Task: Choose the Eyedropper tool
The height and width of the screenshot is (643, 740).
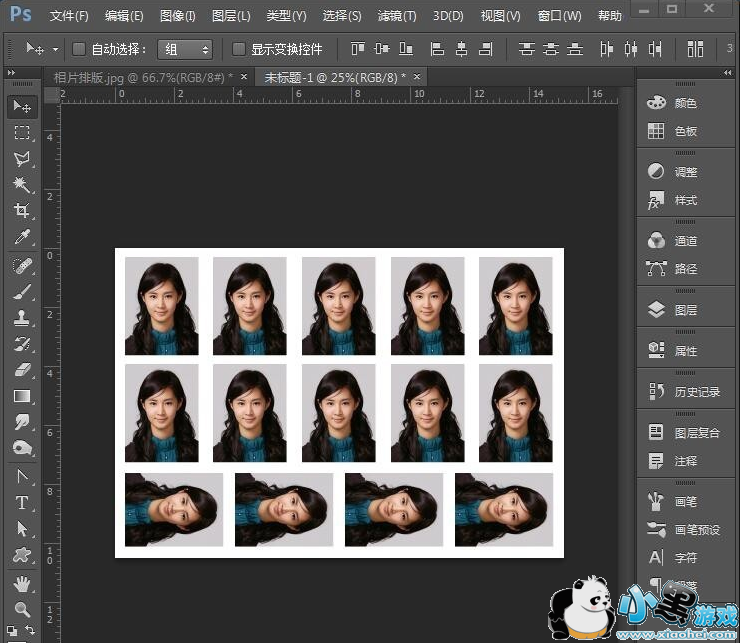Action: point(21,237)
